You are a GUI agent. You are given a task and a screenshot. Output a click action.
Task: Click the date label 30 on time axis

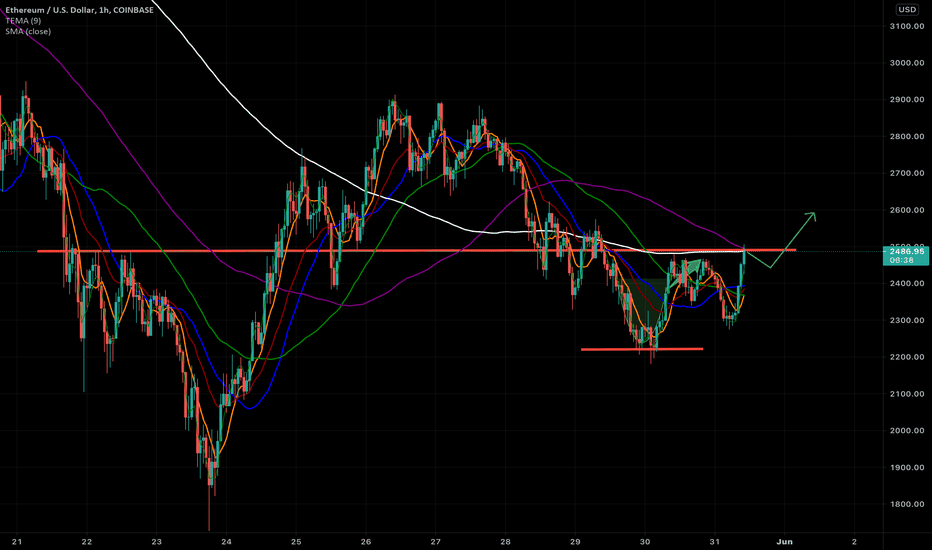[645, 542]
